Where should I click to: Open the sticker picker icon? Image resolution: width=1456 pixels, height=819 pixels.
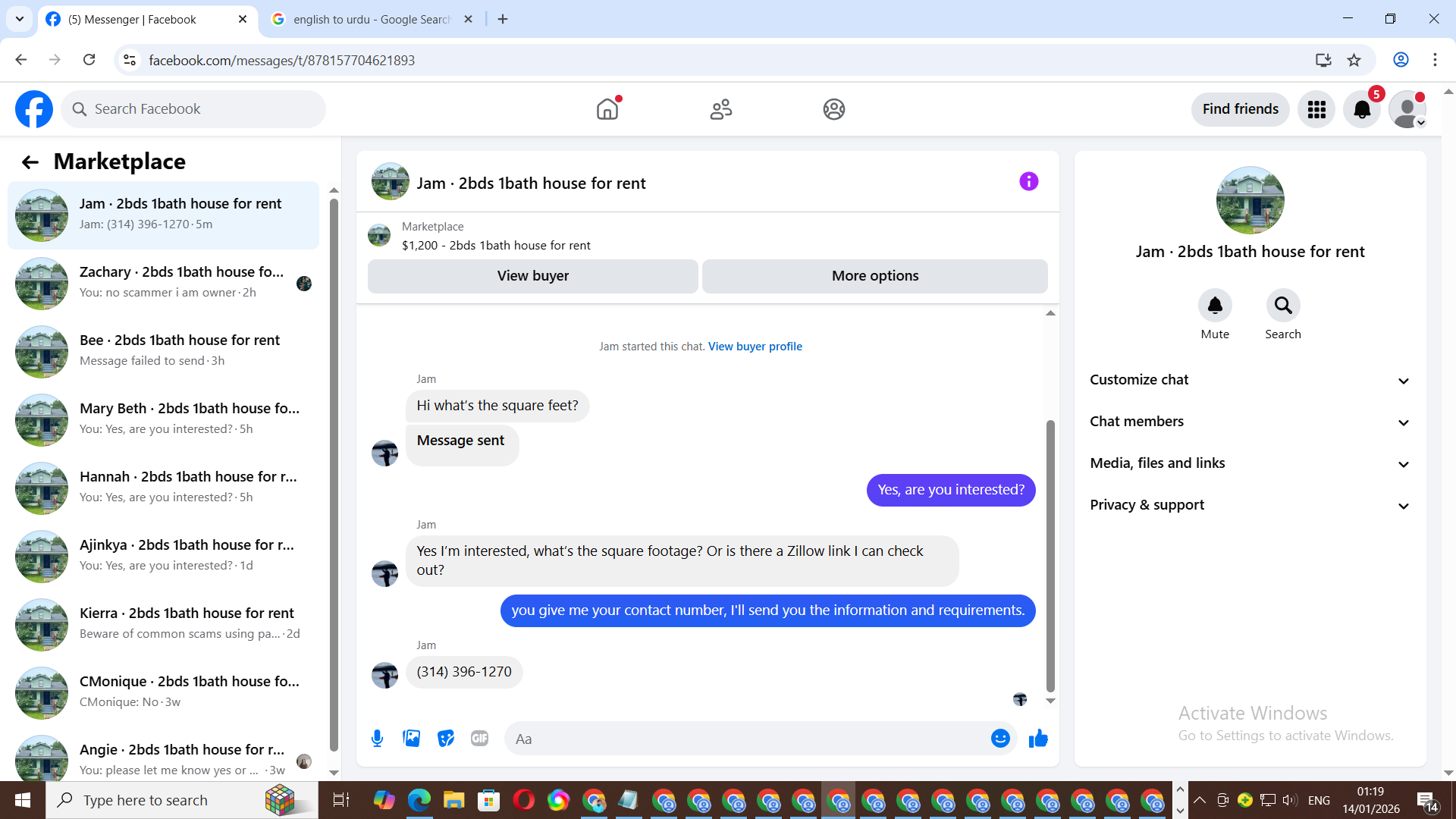point(446,739)
